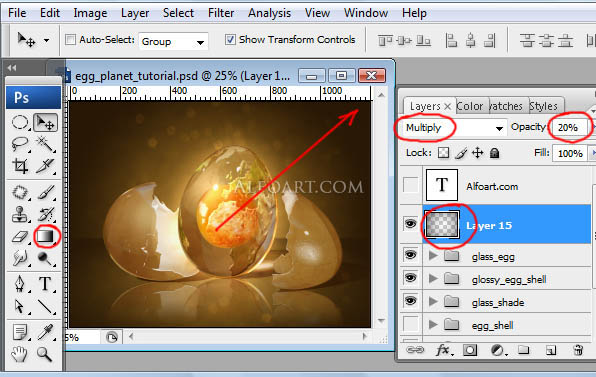596x377 pixels.
Task: Select the Elliptical Marquee tool
Action: [x=20, y=123]
